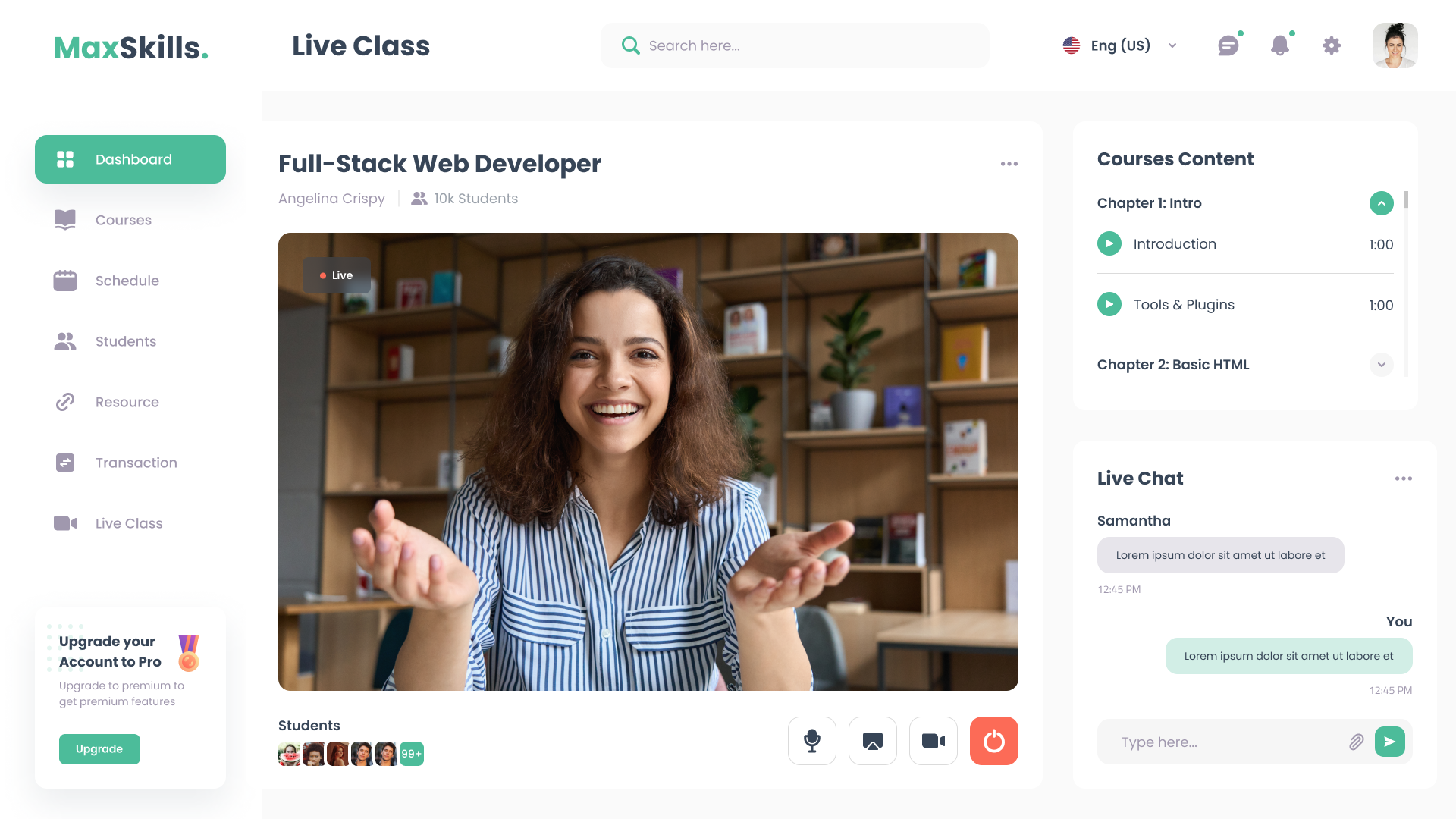Open the Eng (US) language dropdown

pyautogui.click(x=1120, y=45)
